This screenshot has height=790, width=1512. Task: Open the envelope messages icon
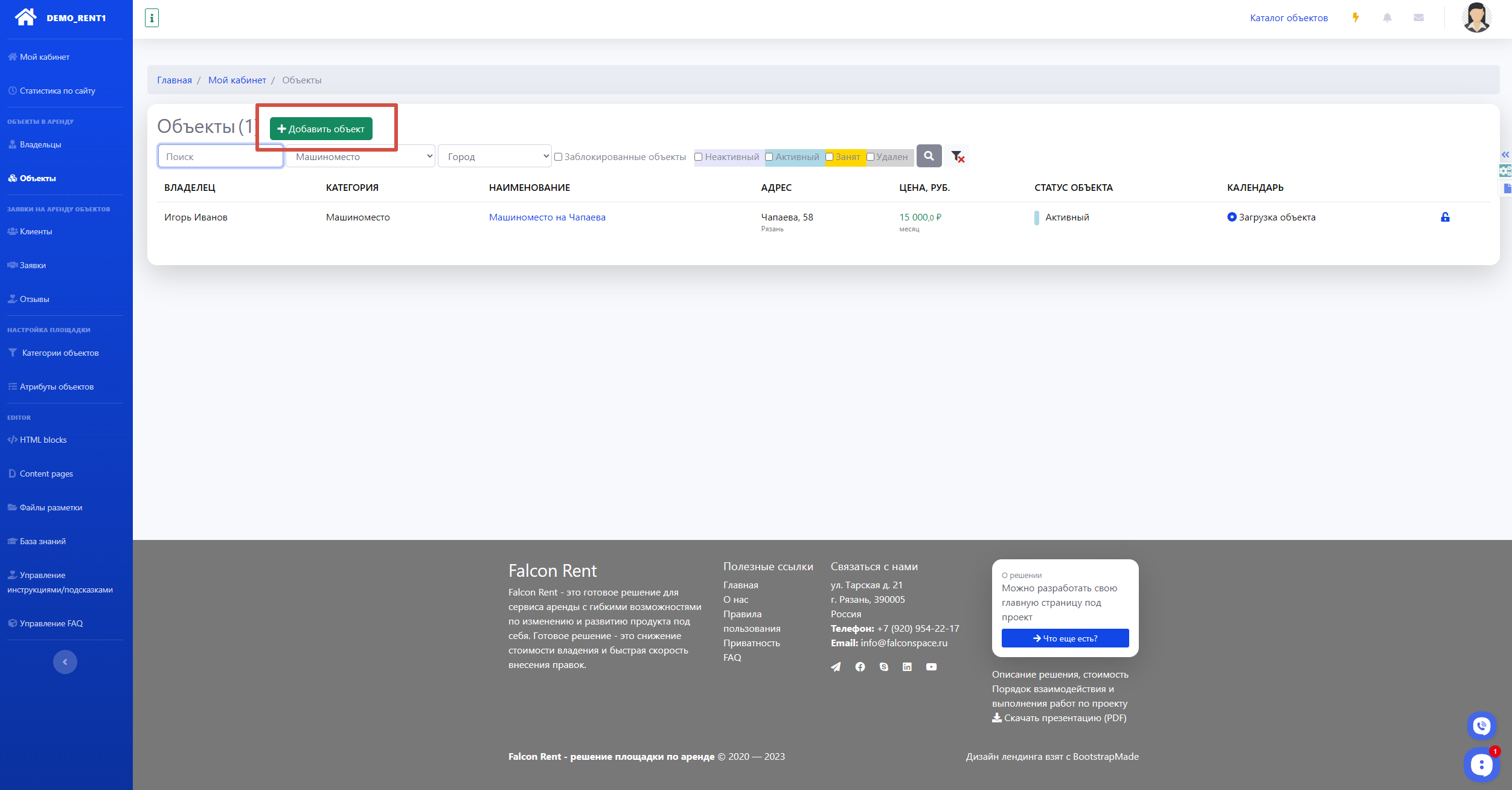pos(1418,18)
